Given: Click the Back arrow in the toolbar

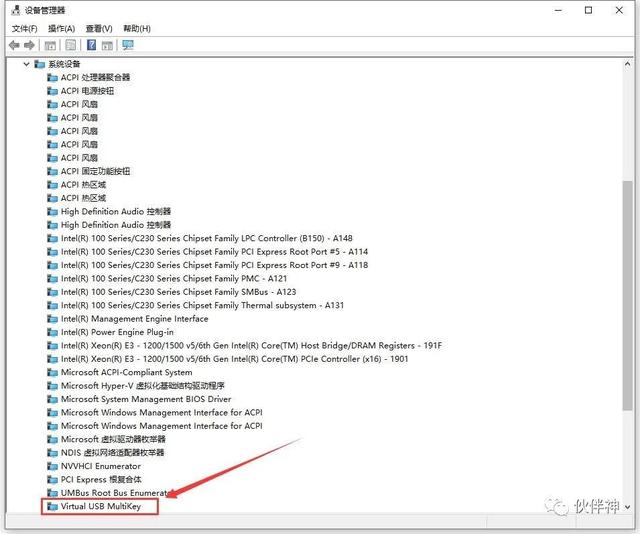Looking at the screenshot, I should (x=14, y=45).
